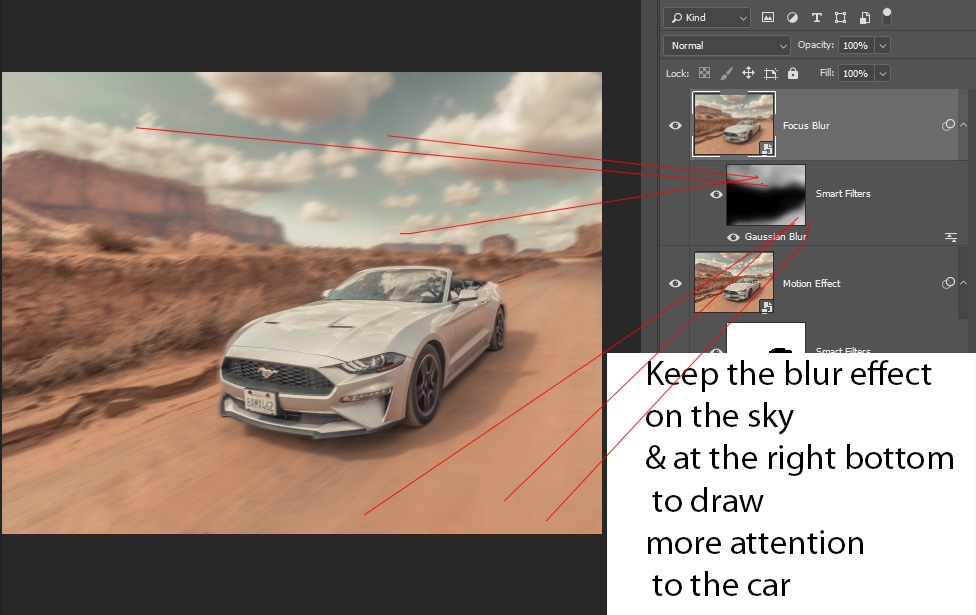Lock transparent pixels icon
This screenshot has width=976, height=615.
tap(704, 74)
